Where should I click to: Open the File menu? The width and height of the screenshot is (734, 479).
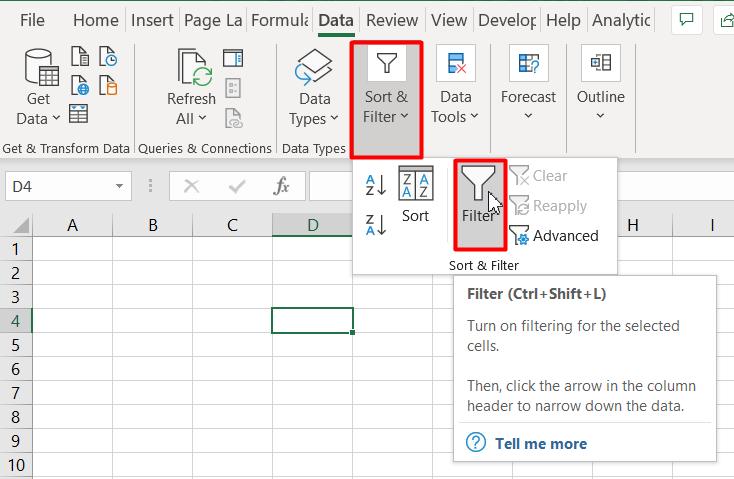(32, 20)
